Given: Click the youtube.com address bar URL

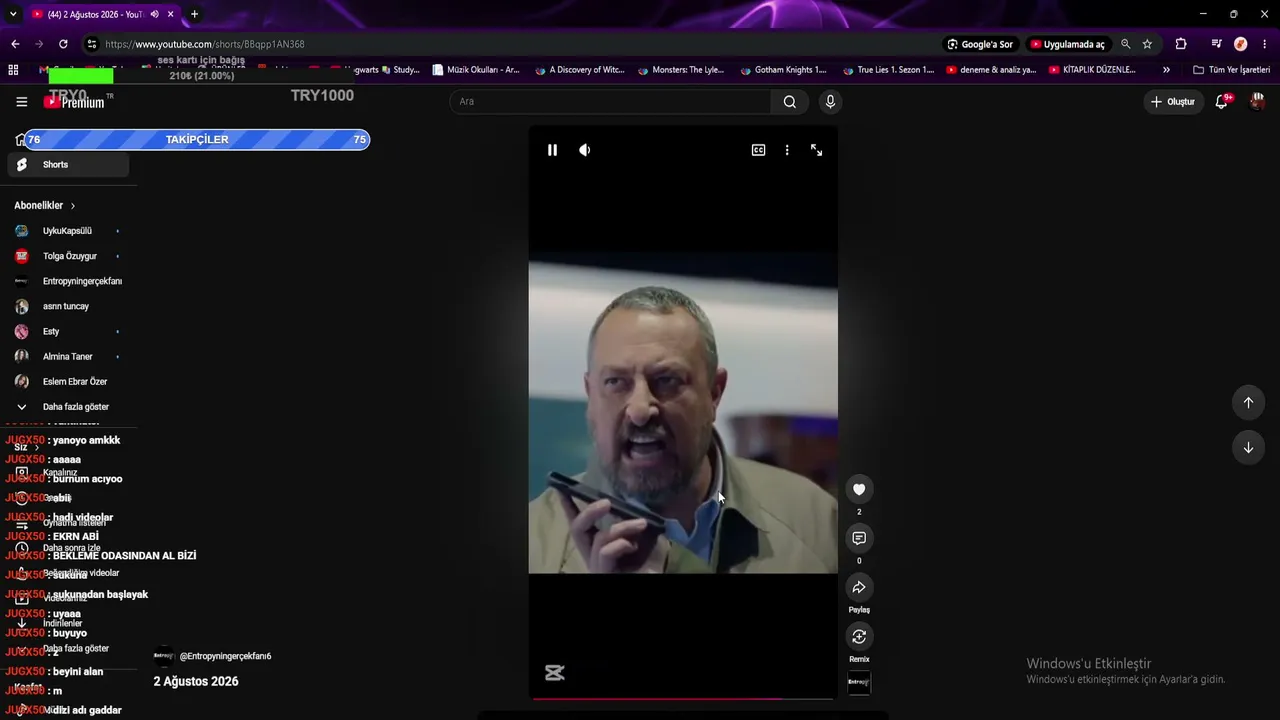Looking at the screenshot, I should point(204,44).
